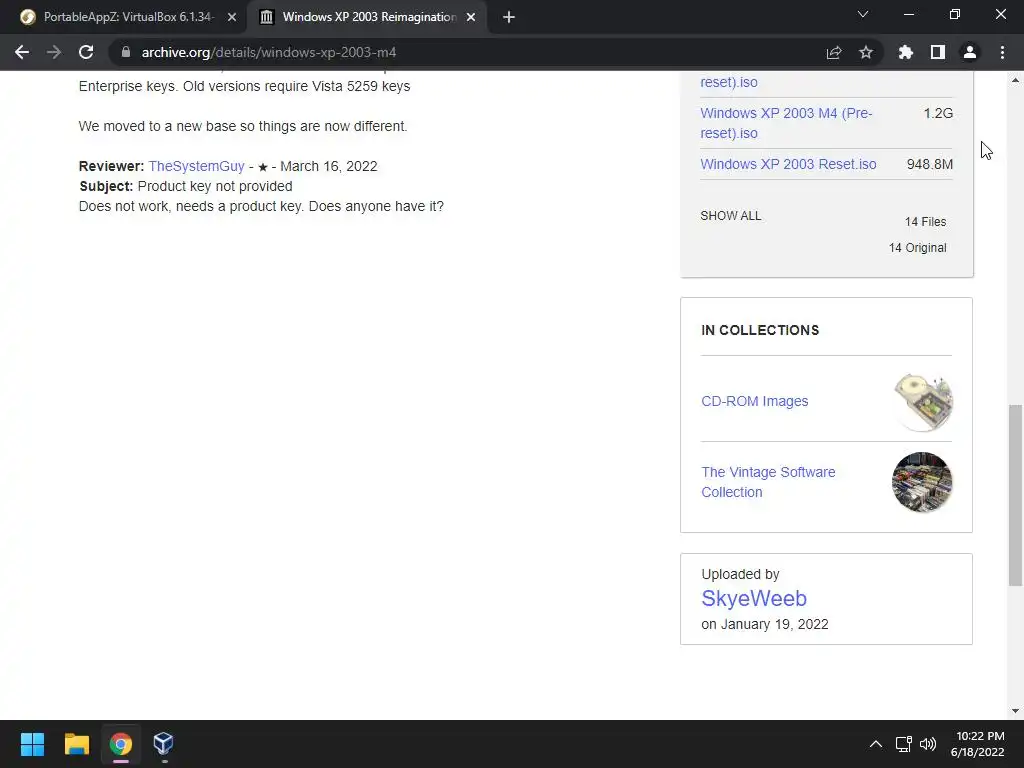The width and height of the screenshot is (1024, 768).
Task: Click the Chrome taskbar icon
Action: 120,744
